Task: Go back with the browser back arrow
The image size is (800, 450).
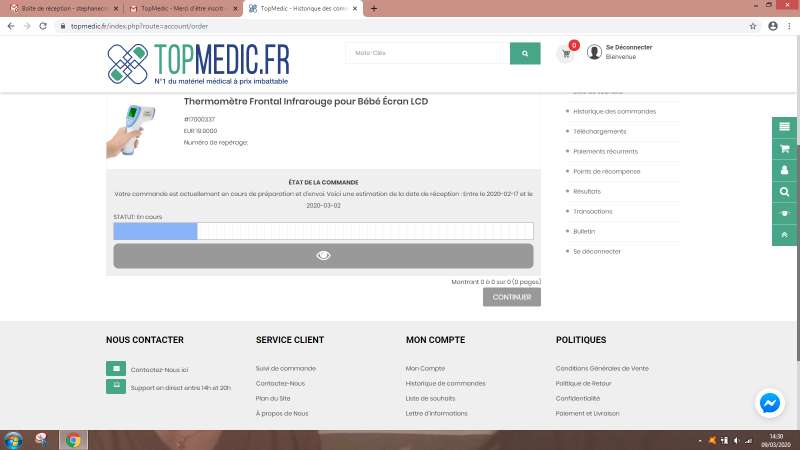Action: 11,26
